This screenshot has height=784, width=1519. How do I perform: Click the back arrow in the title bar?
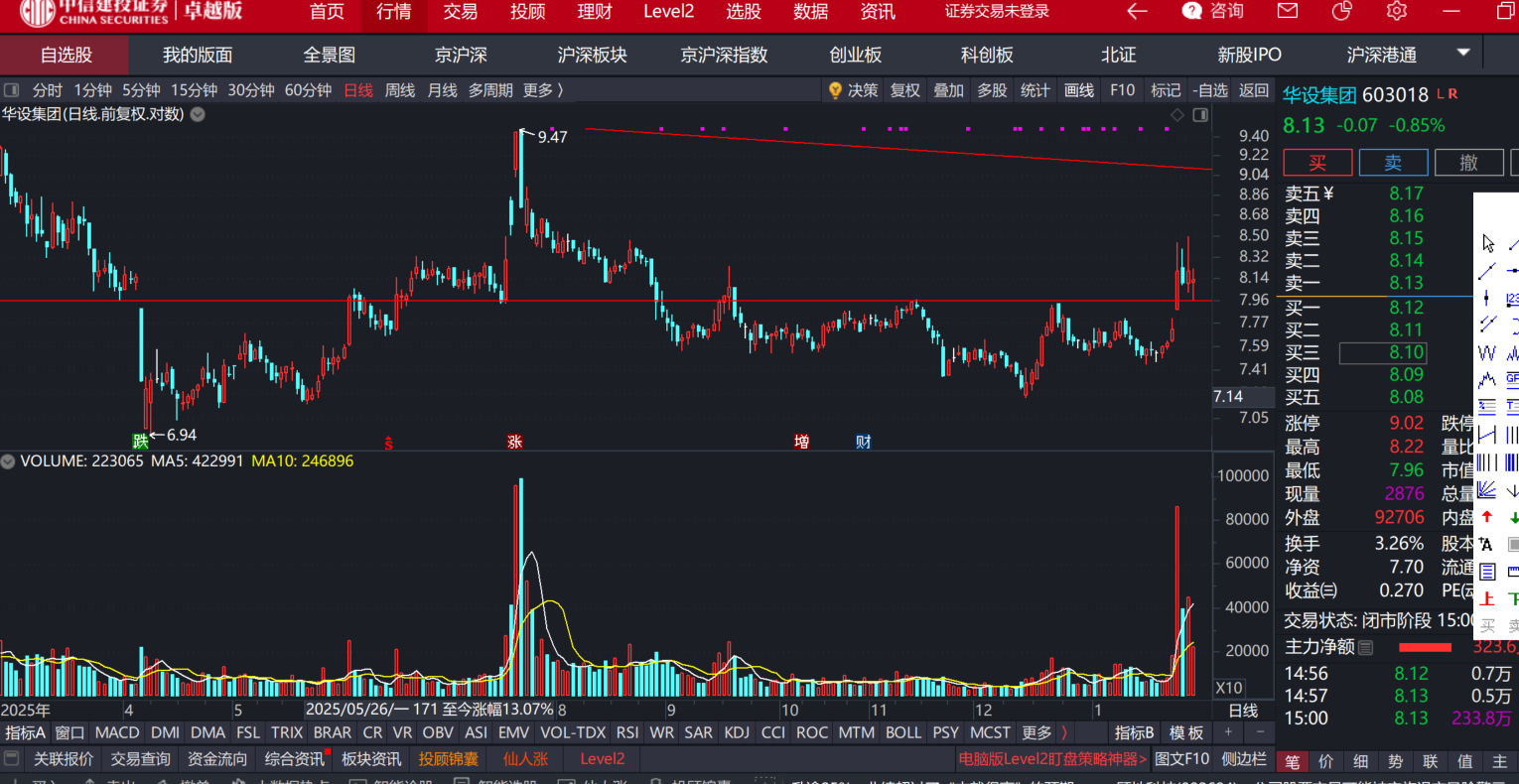[x=1137, y=11]
